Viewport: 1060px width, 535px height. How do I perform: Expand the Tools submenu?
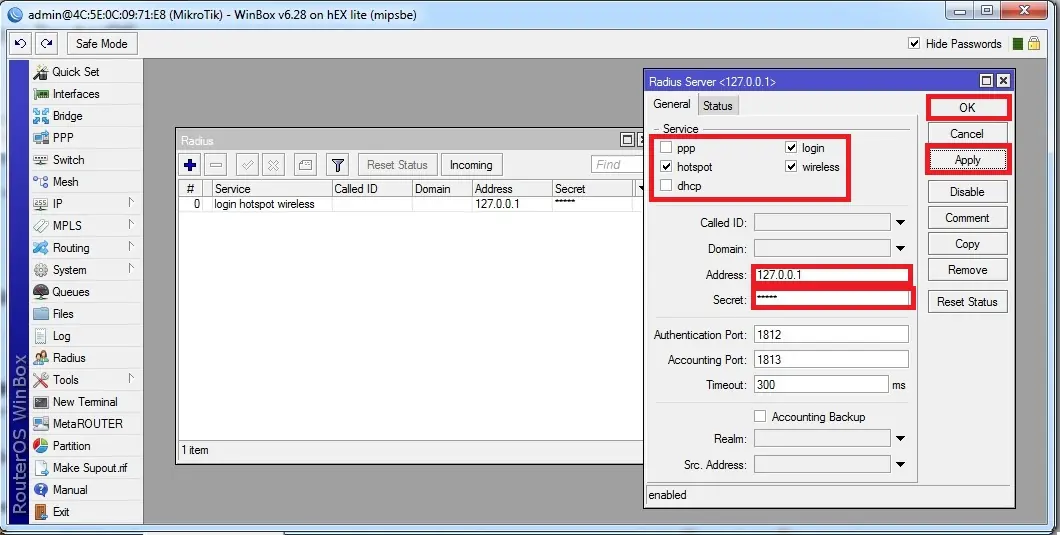(x=131, y=379)
